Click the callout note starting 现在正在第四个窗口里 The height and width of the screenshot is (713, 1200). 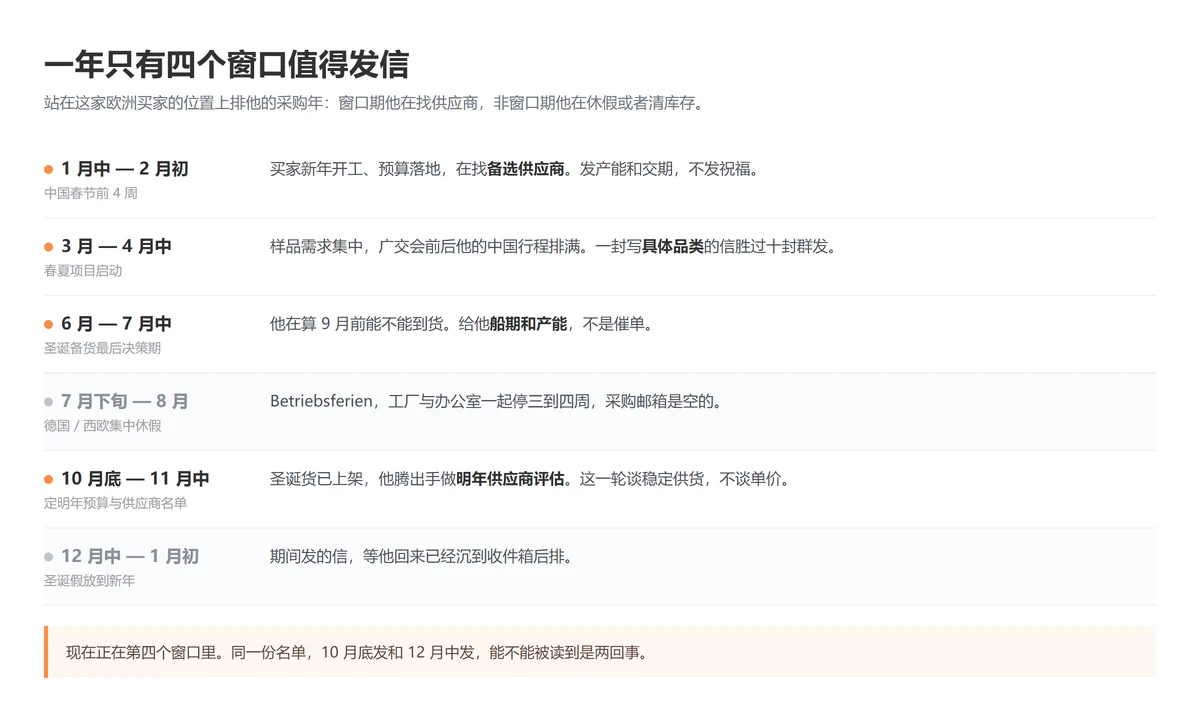(600, 652)
